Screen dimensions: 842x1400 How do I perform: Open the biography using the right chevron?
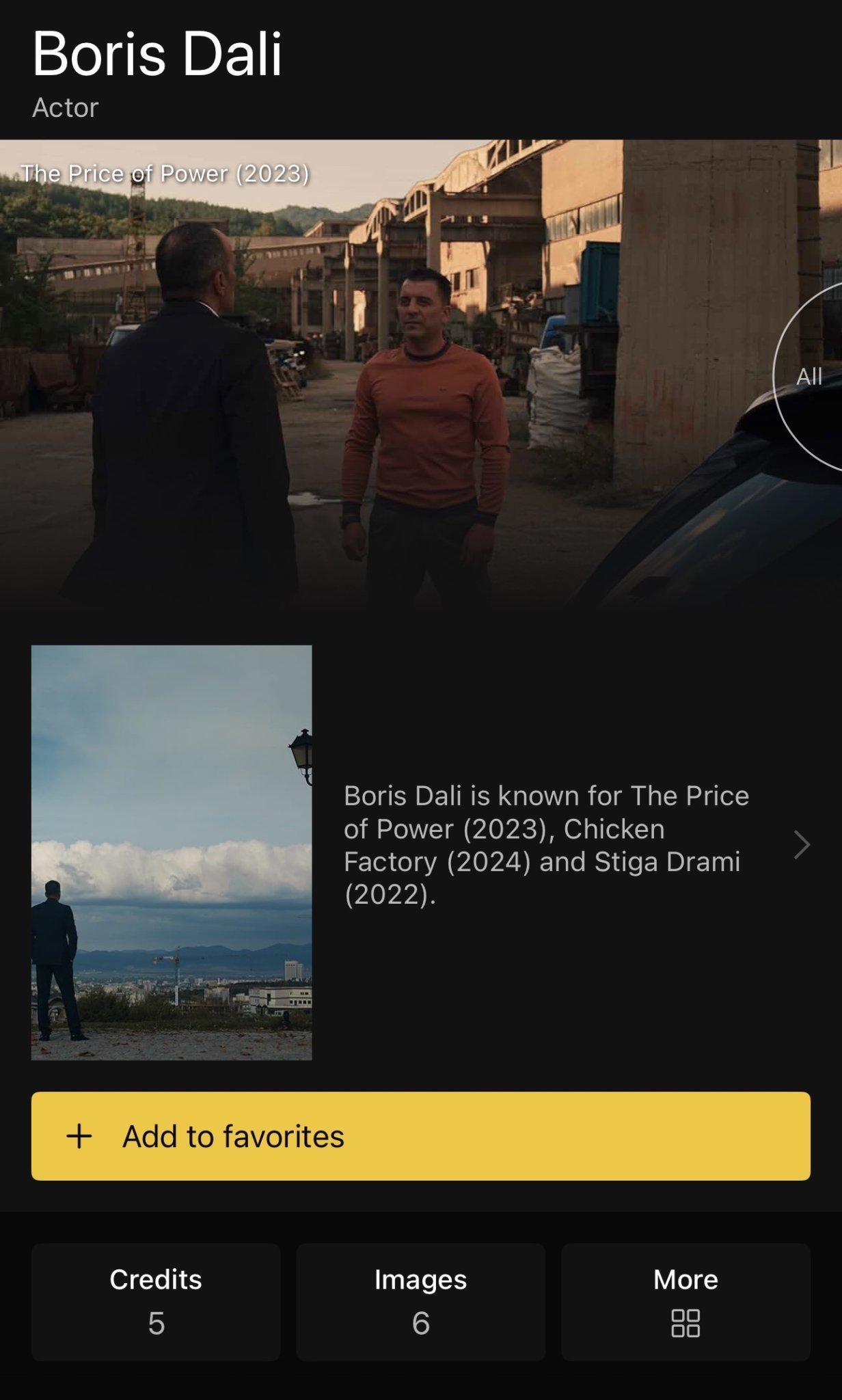tap(802, 845)
